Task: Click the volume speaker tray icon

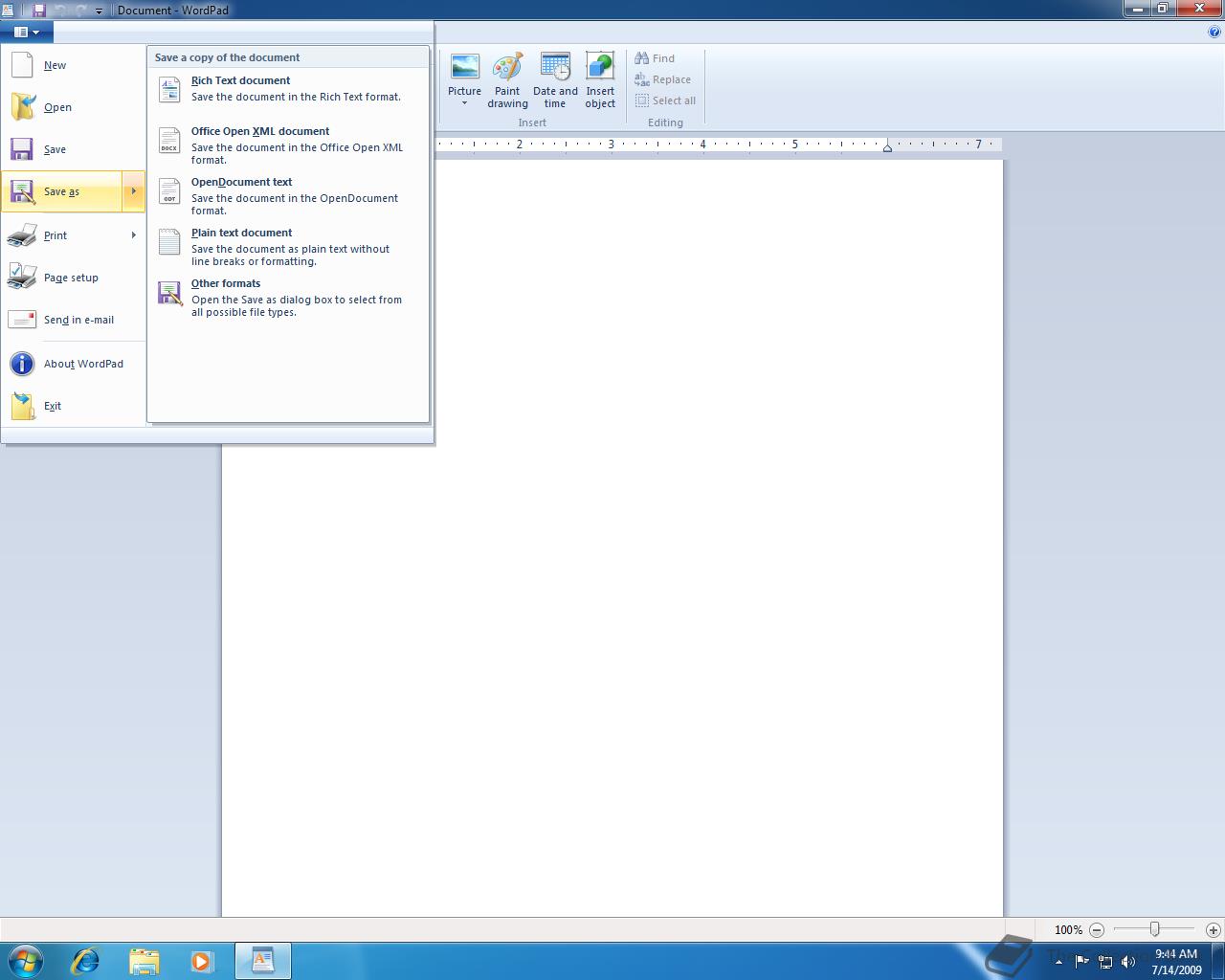Action: (x=1128, y=962)
